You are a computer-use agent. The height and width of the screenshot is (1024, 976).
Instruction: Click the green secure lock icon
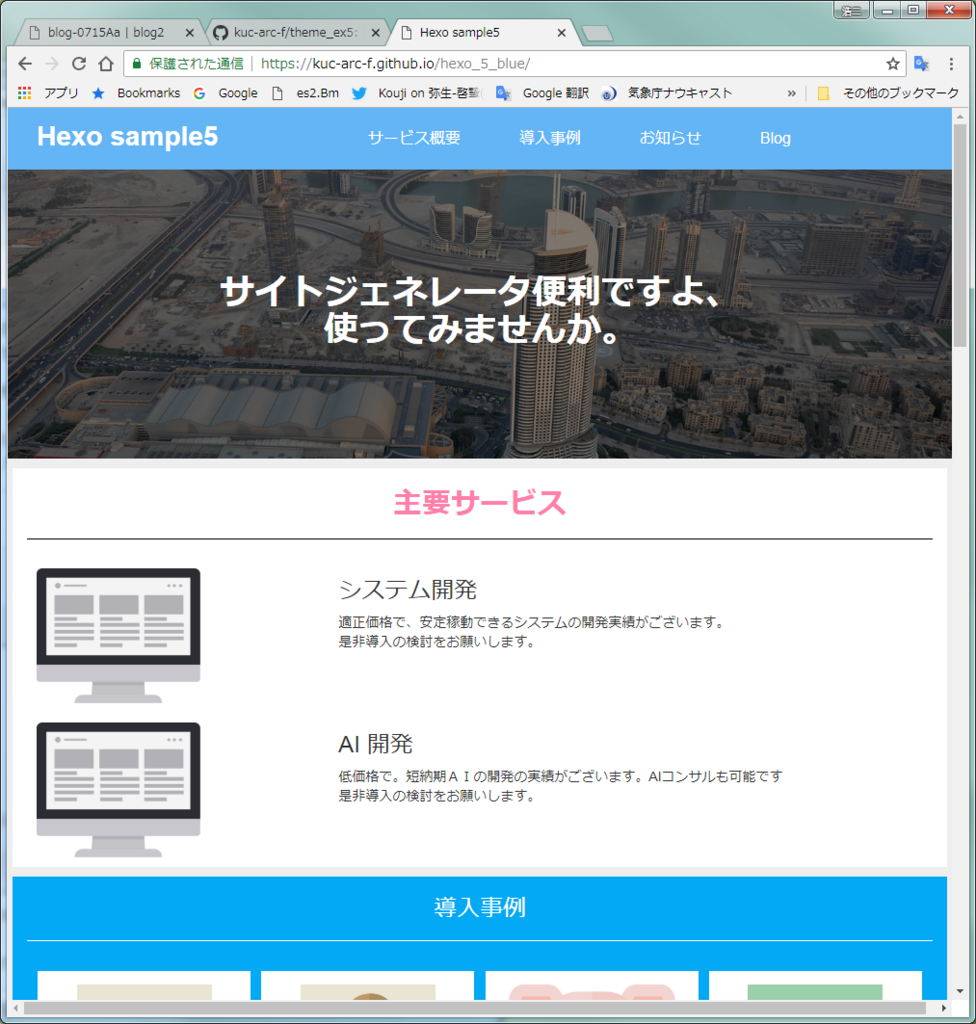pos(137,63)
